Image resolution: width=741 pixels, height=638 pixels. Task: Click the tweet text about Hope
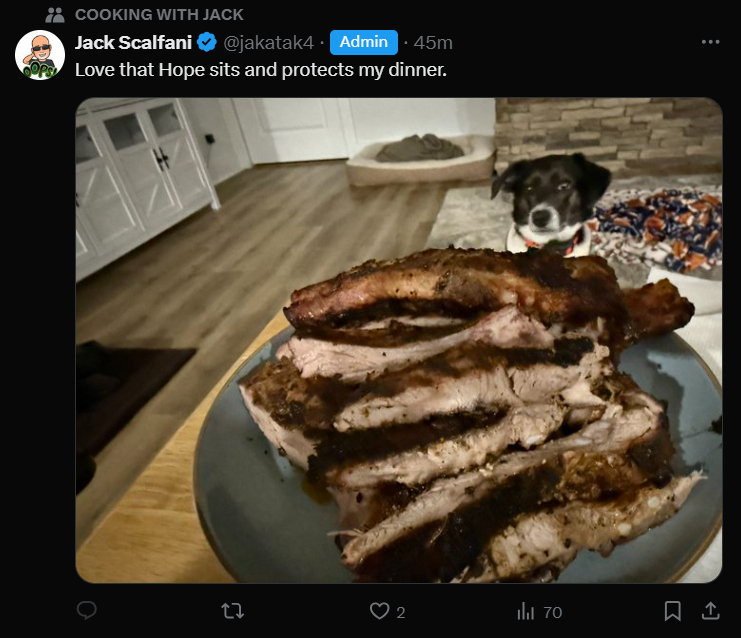coord(261,70)
